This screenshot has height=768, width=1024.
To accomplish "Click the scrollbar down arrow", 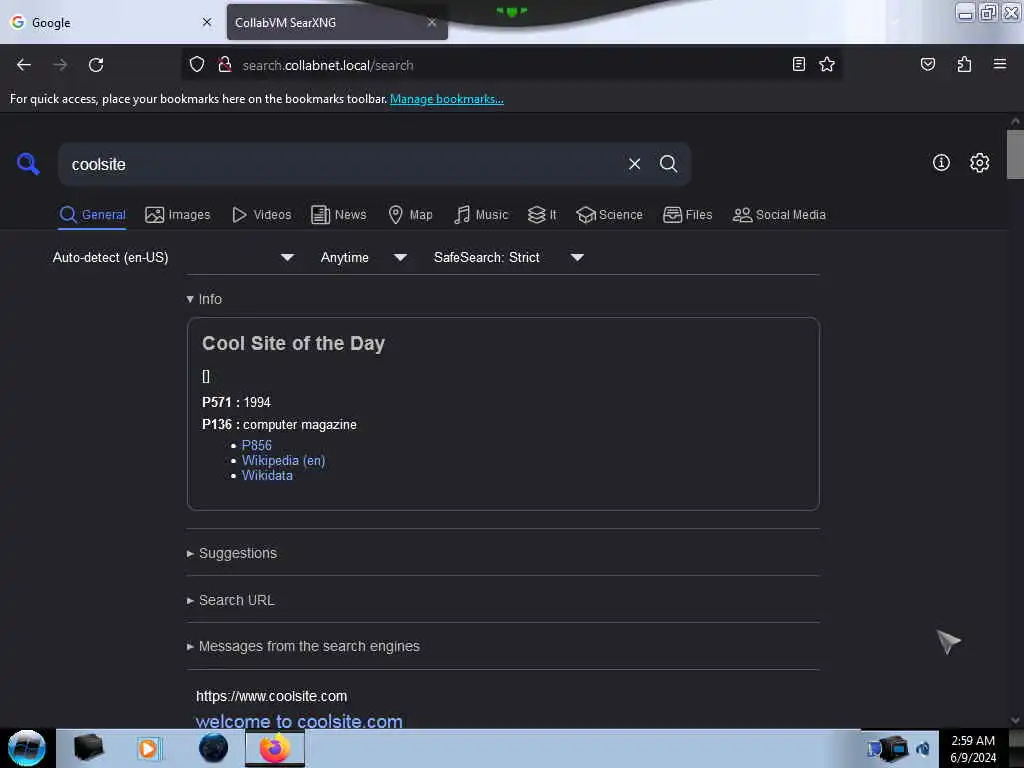I will [1015, 720].
